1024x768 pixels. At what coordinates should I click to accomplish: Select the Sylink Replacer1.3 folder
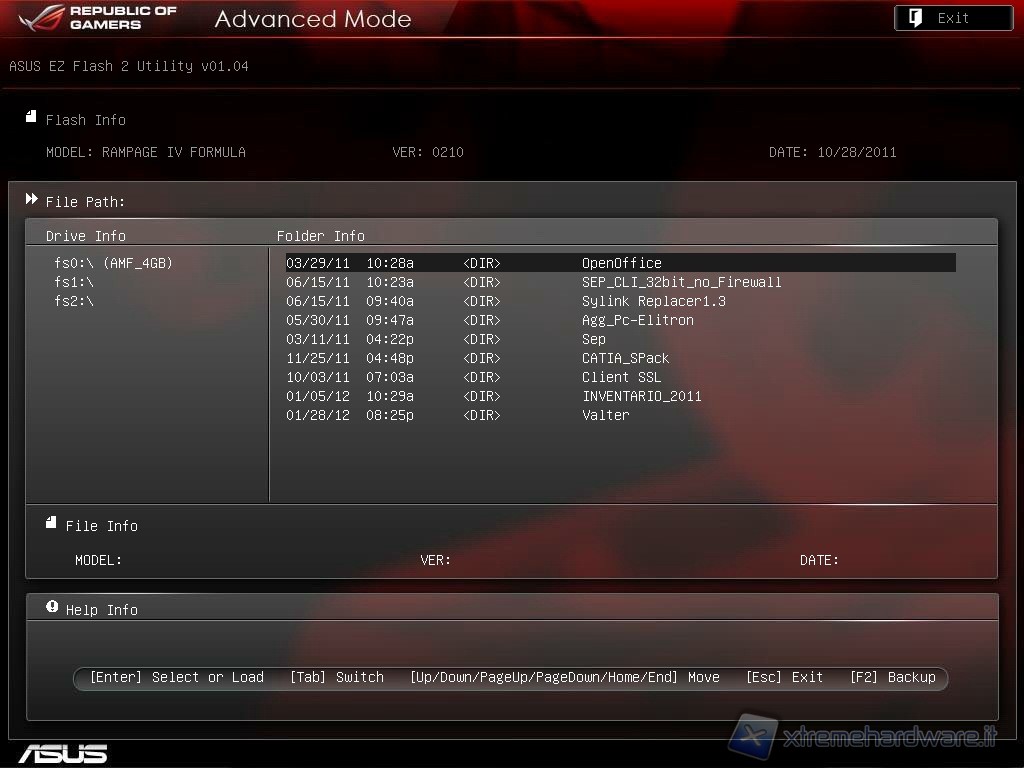tap(653, 301)
